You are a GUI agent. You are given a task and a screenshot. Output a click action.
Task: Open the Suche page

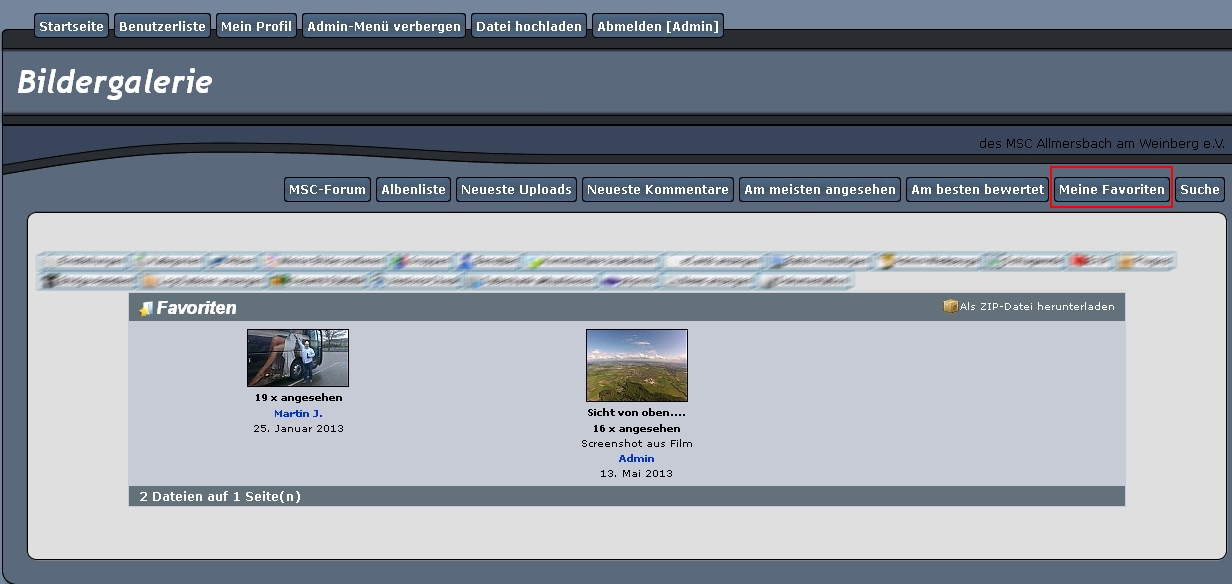click(1199, 189)
